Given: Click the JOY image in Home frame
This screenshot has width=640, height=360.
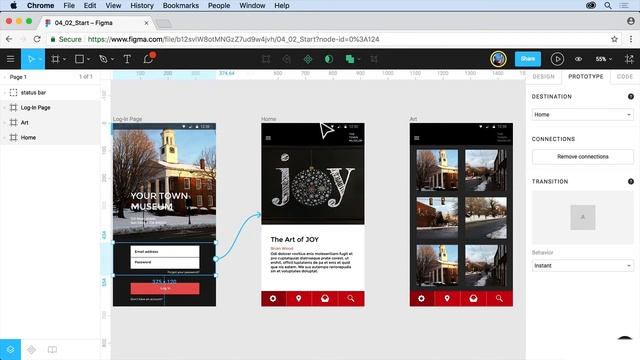Looking at the screenshot, I should [x=313, y=185].
